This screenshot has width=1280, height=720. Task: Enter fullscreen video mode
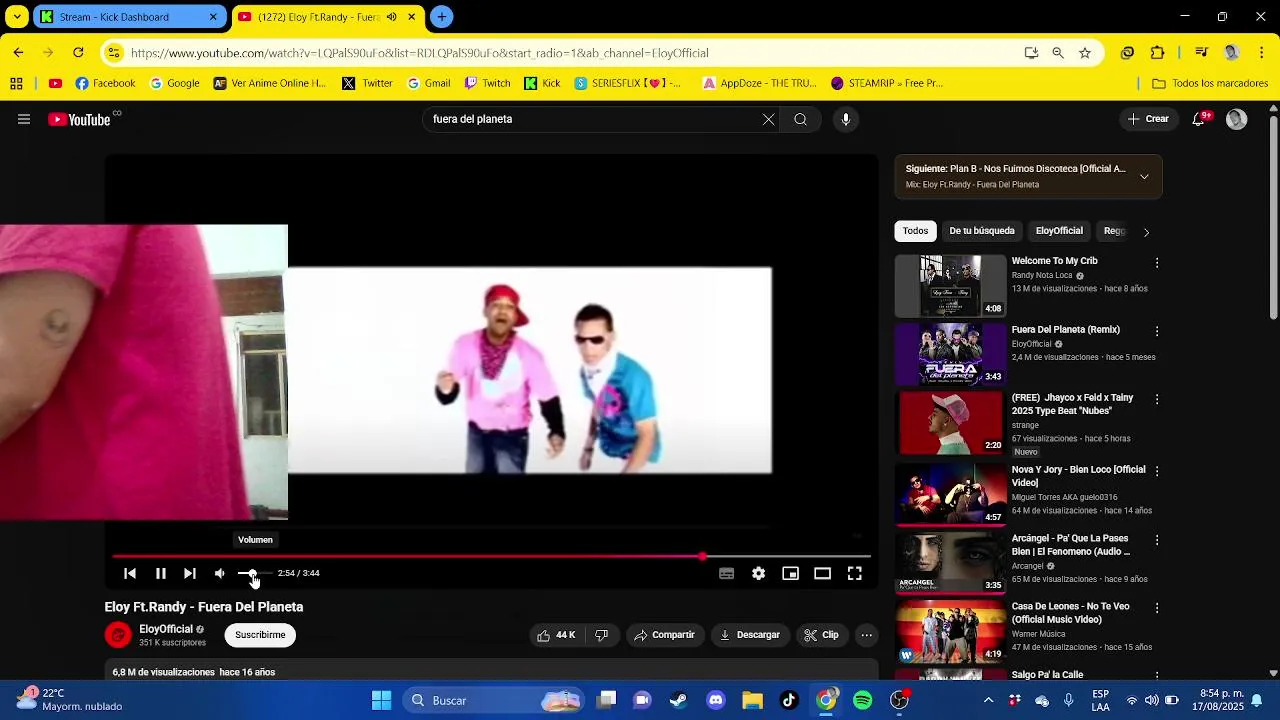(855, 573)
